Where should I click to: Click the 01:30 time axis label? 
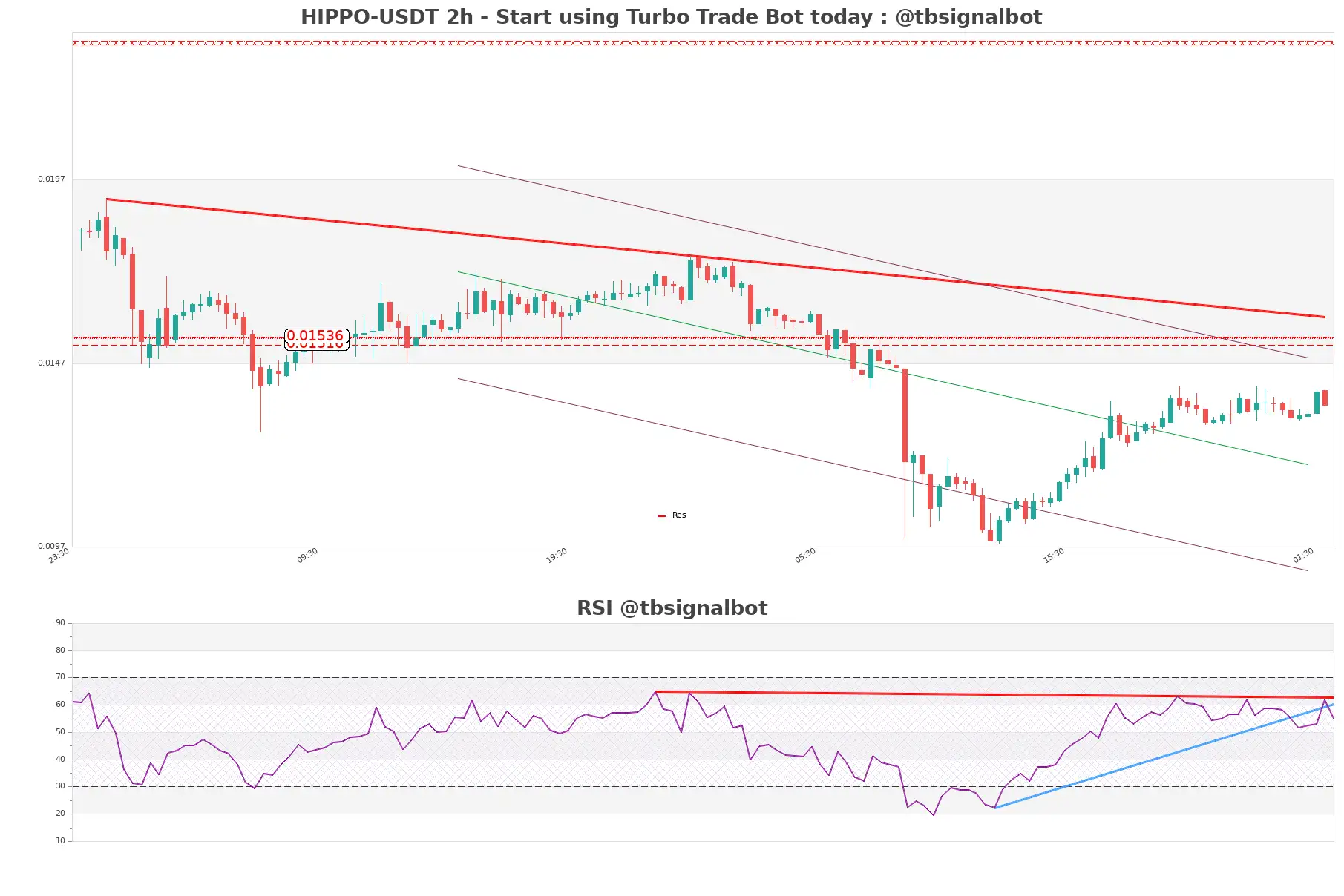pos(1303,556)
